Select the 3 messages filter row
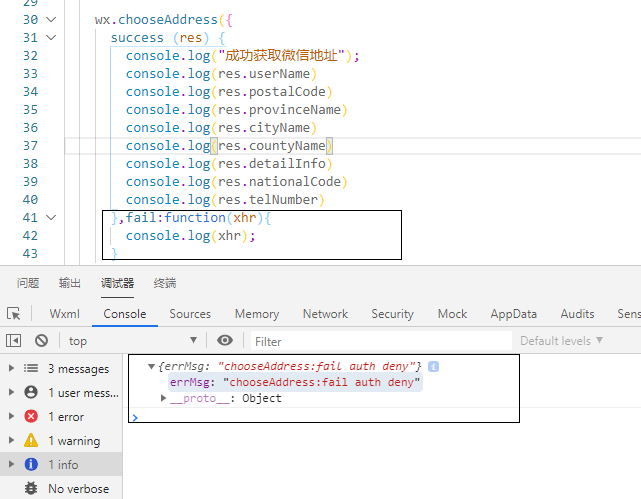The width and height of the screenshot is (641, 499). (x=61, y=368)
